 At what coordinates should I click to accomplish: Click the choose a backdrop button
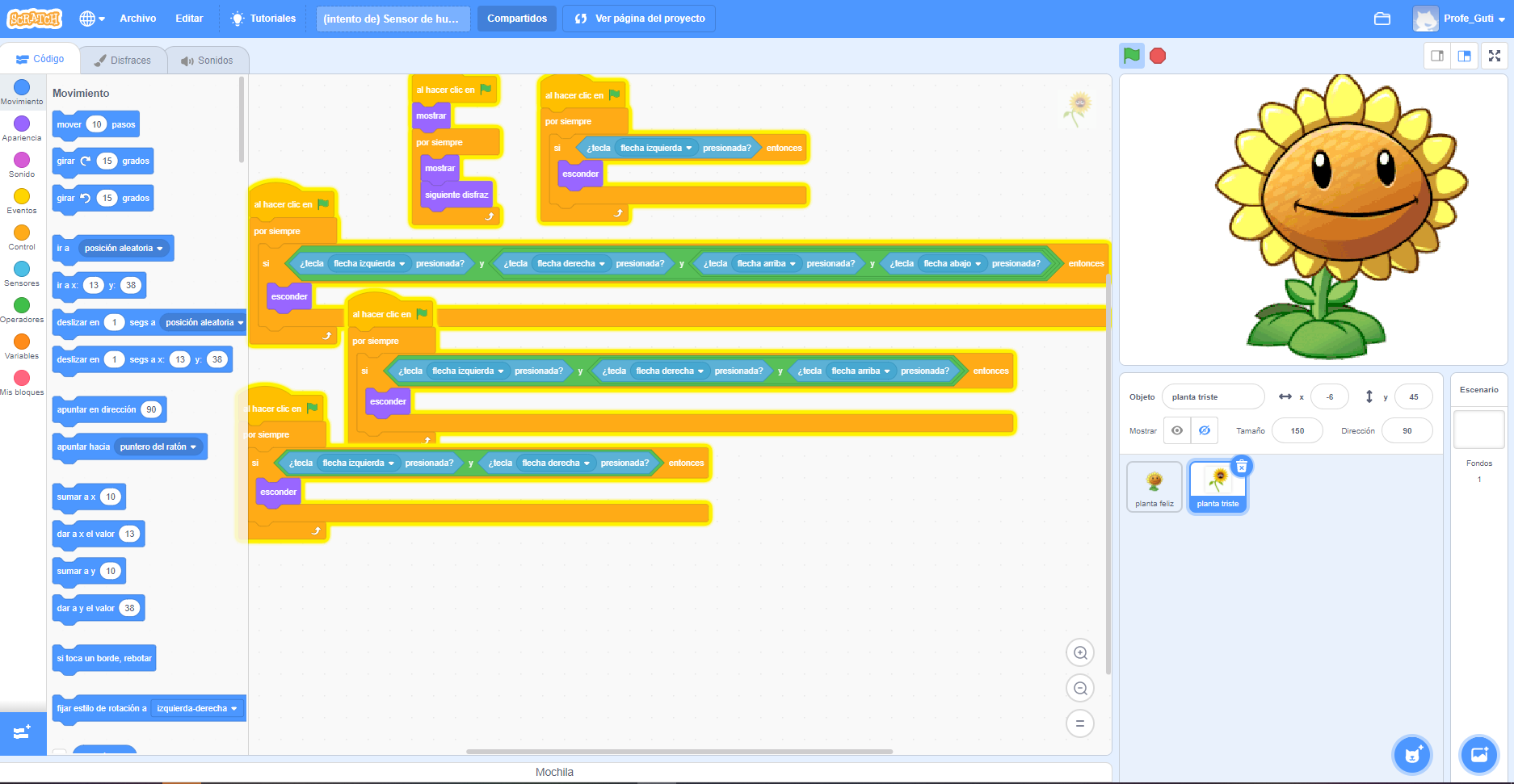[1479, 755]
